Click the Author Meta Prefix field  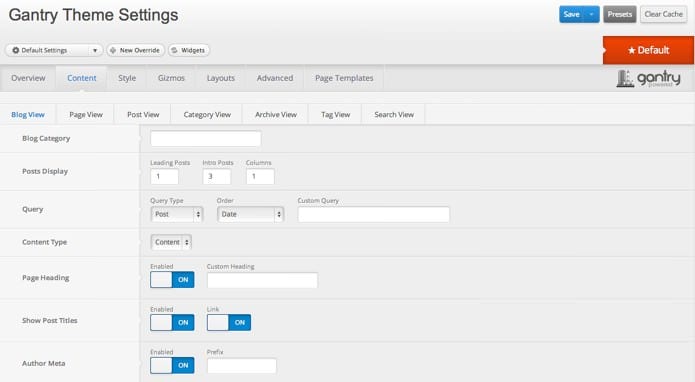click(242, 366)
